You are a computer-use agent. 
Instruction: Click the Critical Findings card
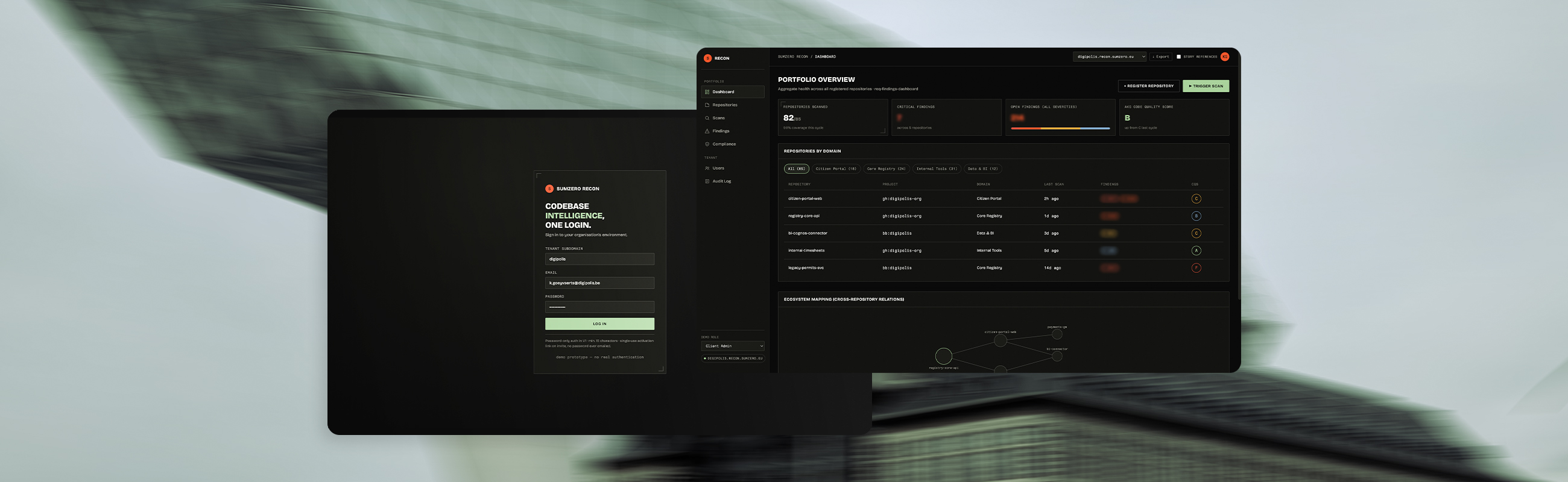(946, 117)
